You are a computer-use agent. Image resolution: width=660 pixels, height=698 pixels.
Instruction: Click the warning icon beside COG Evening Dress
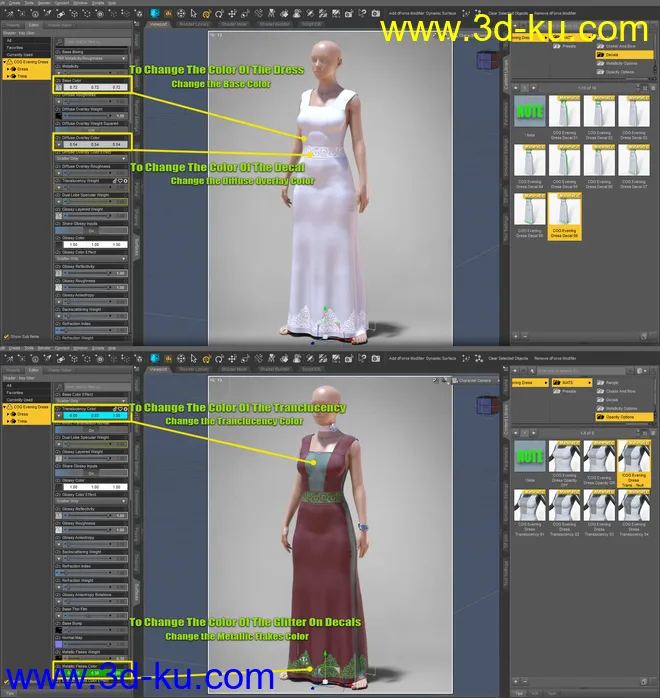point(9,62)
